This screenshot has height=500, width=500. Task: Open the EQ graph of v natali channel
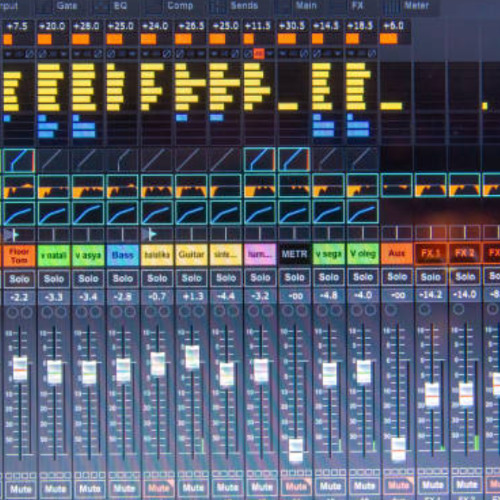point(53,187)
